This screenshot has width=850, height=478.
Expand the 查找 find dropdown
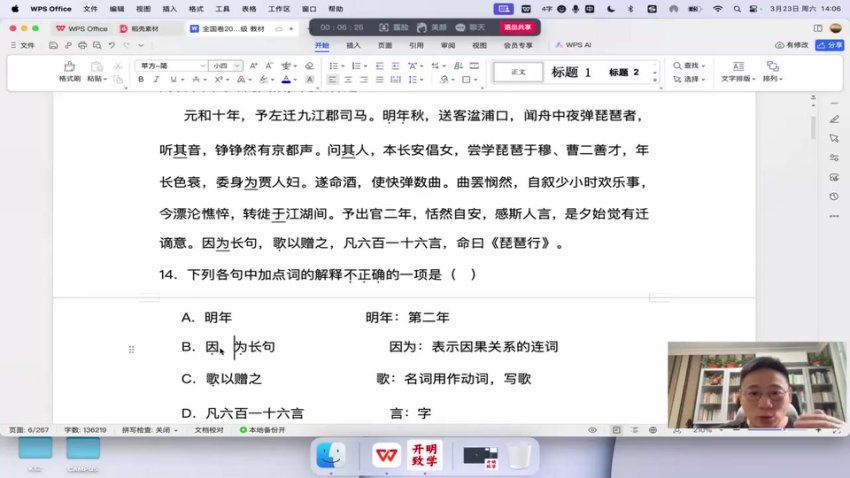click(703, 65)
